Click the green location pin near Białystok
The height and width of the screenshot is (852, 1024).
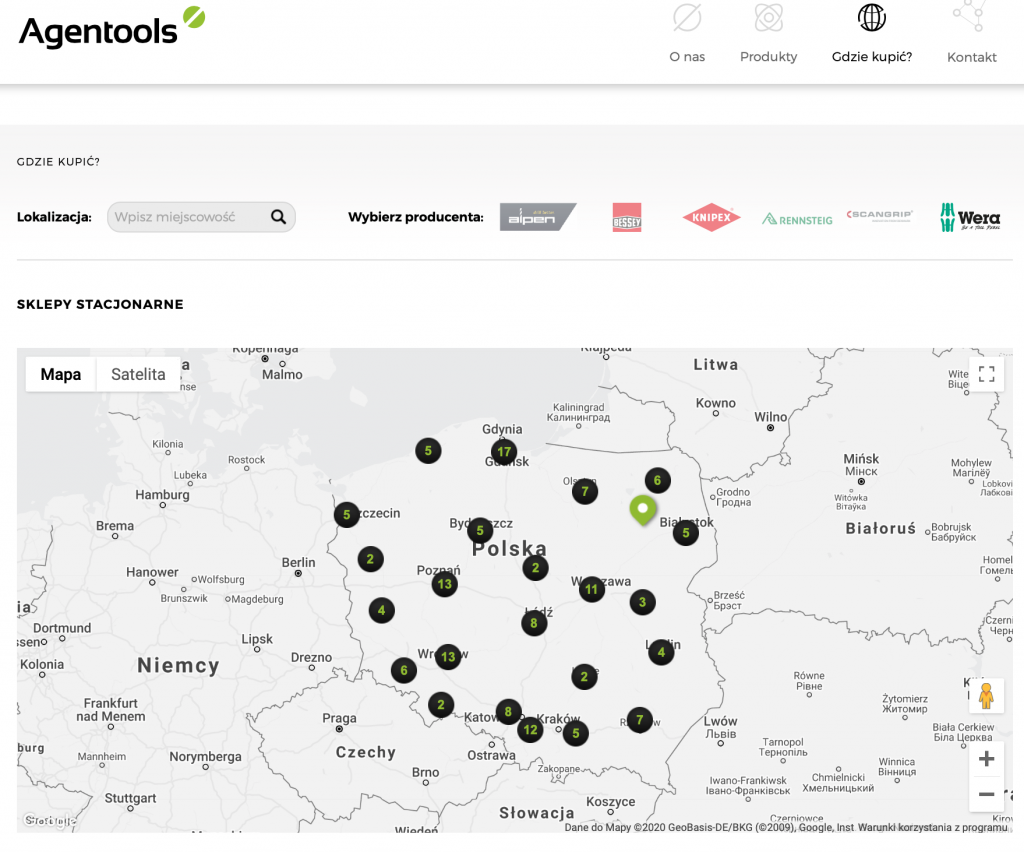click(x=643, y=510)
